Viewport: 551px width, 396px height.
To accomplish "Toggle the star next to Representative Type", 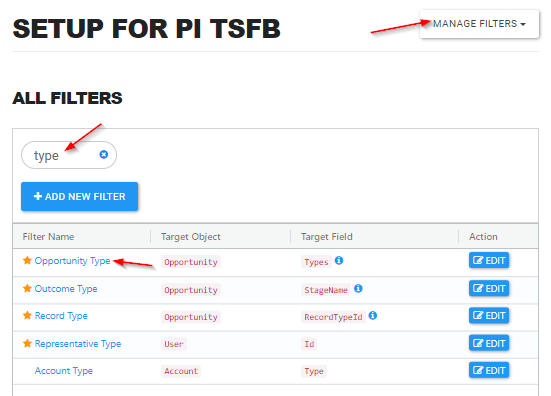I will point(27,343).
